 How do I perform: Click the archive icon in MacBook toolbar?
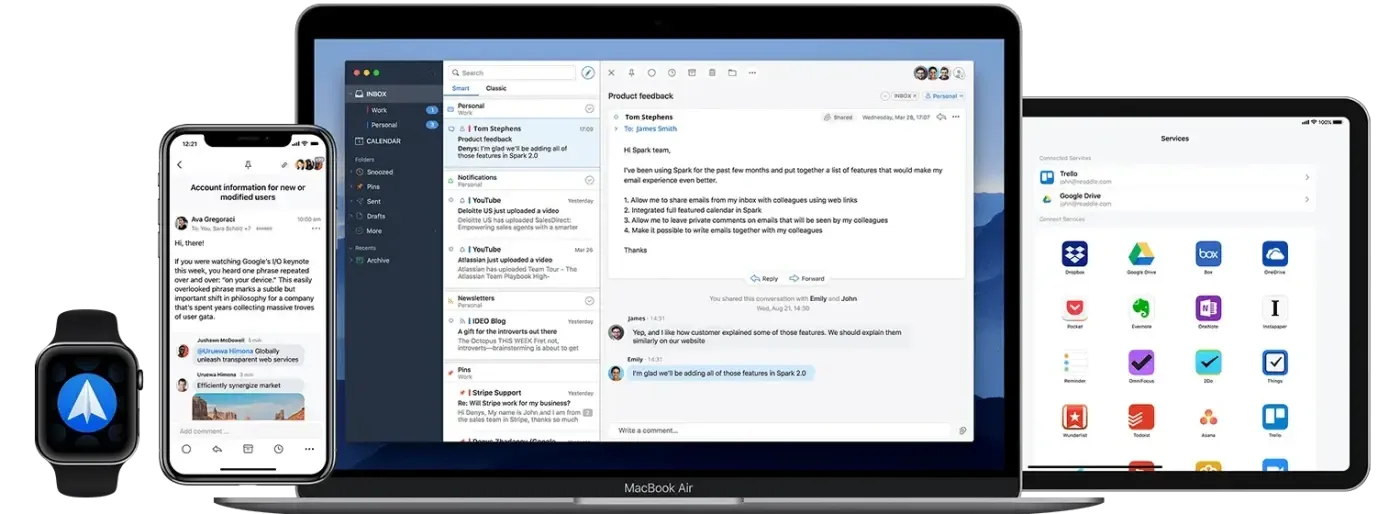[x=692, y=72]
